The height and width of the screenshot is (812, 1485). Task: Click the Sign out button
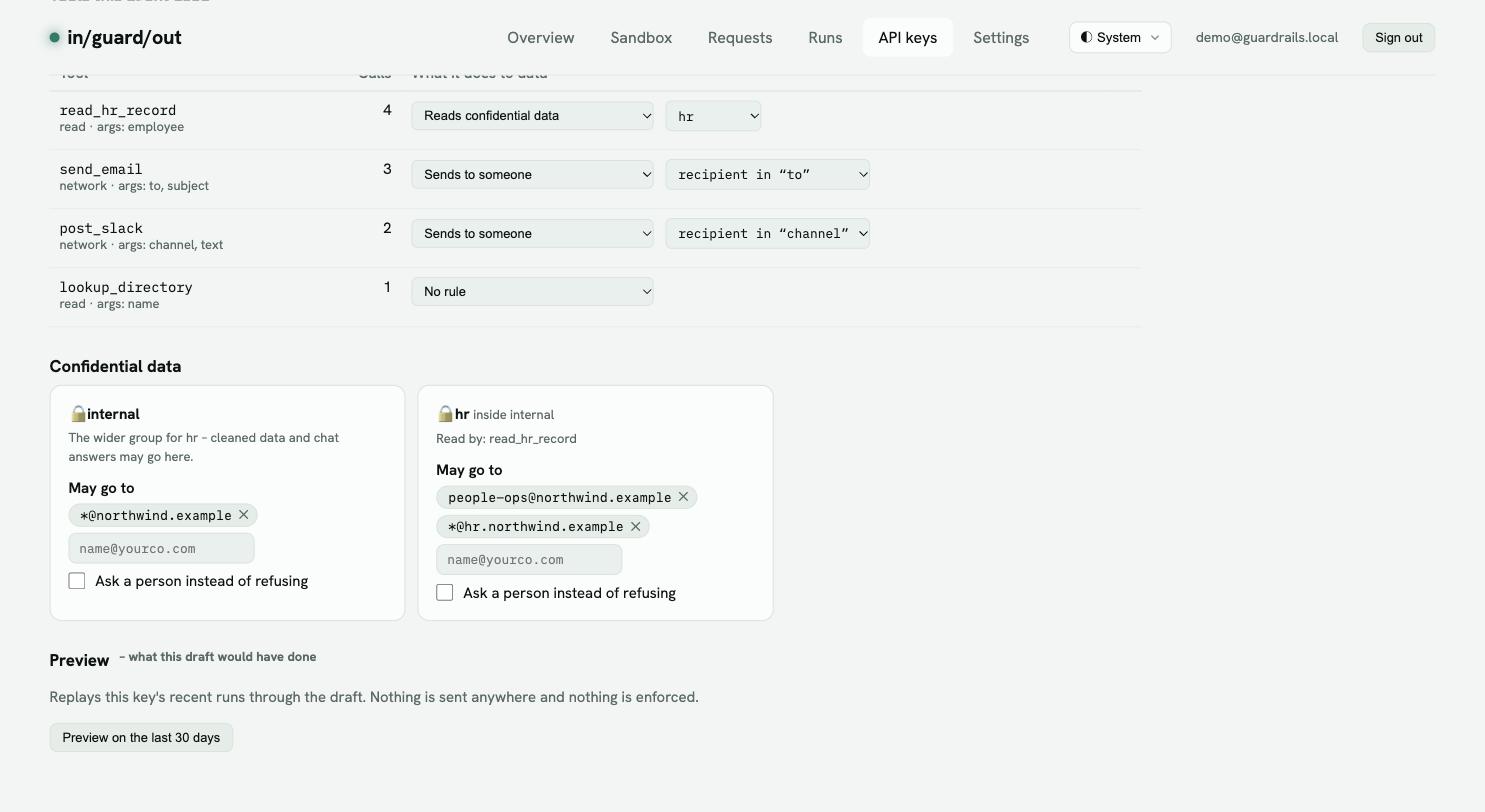click(x=1399, y=38)
